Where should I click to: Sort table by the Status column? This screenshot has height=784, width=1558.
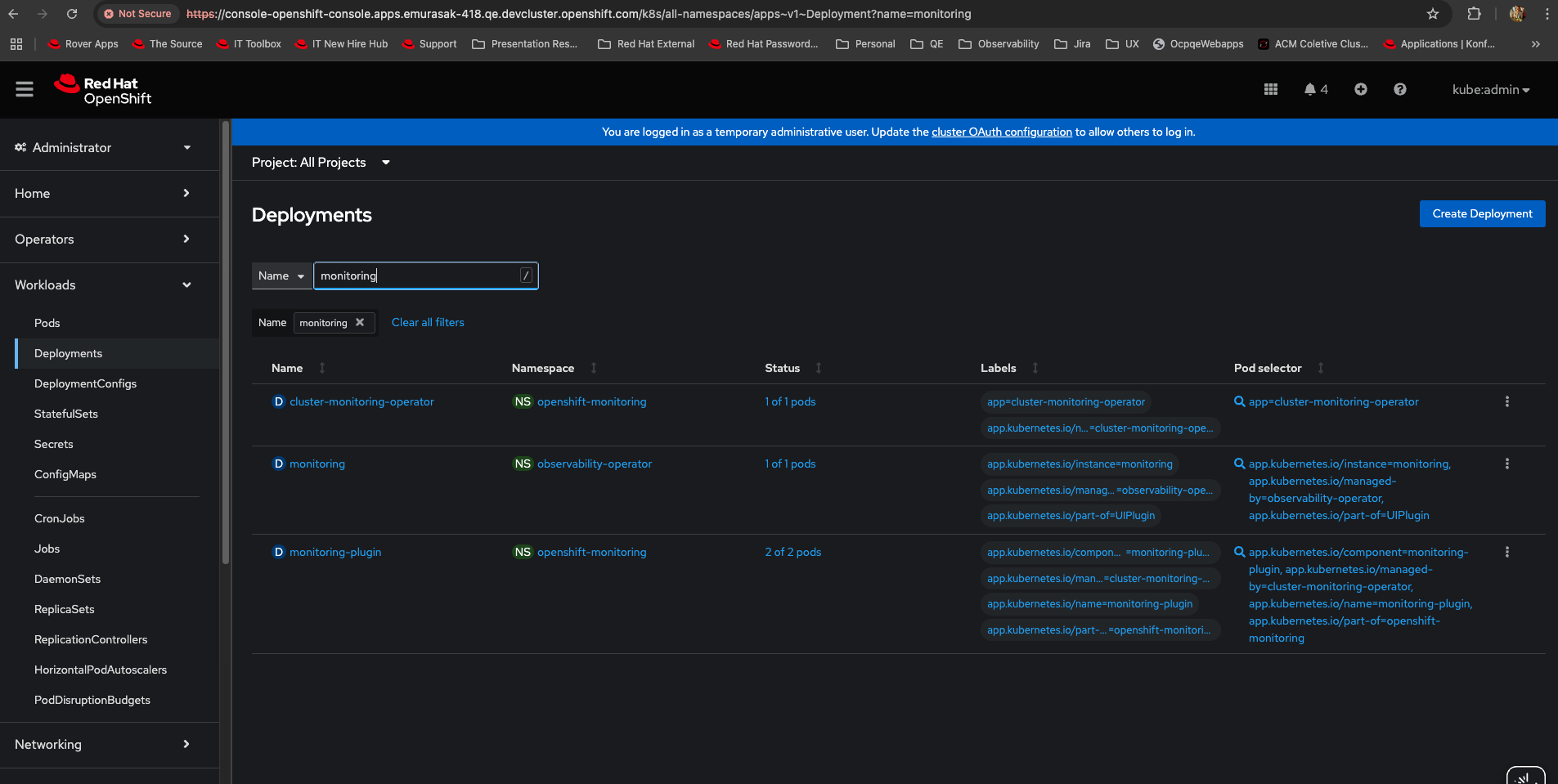coord(783,369)
